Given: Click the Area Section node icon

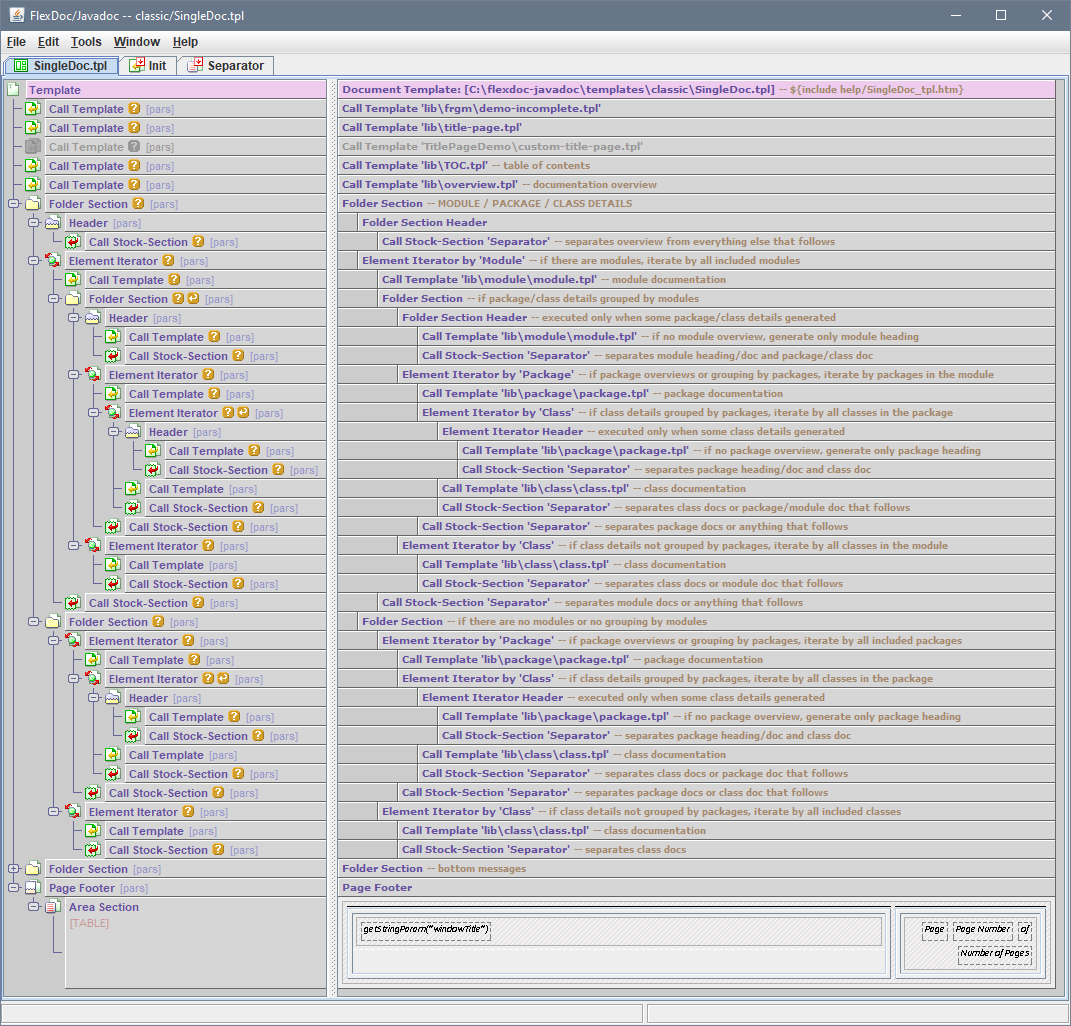Looking at the screenshot, I should click(x=52, y=907).
